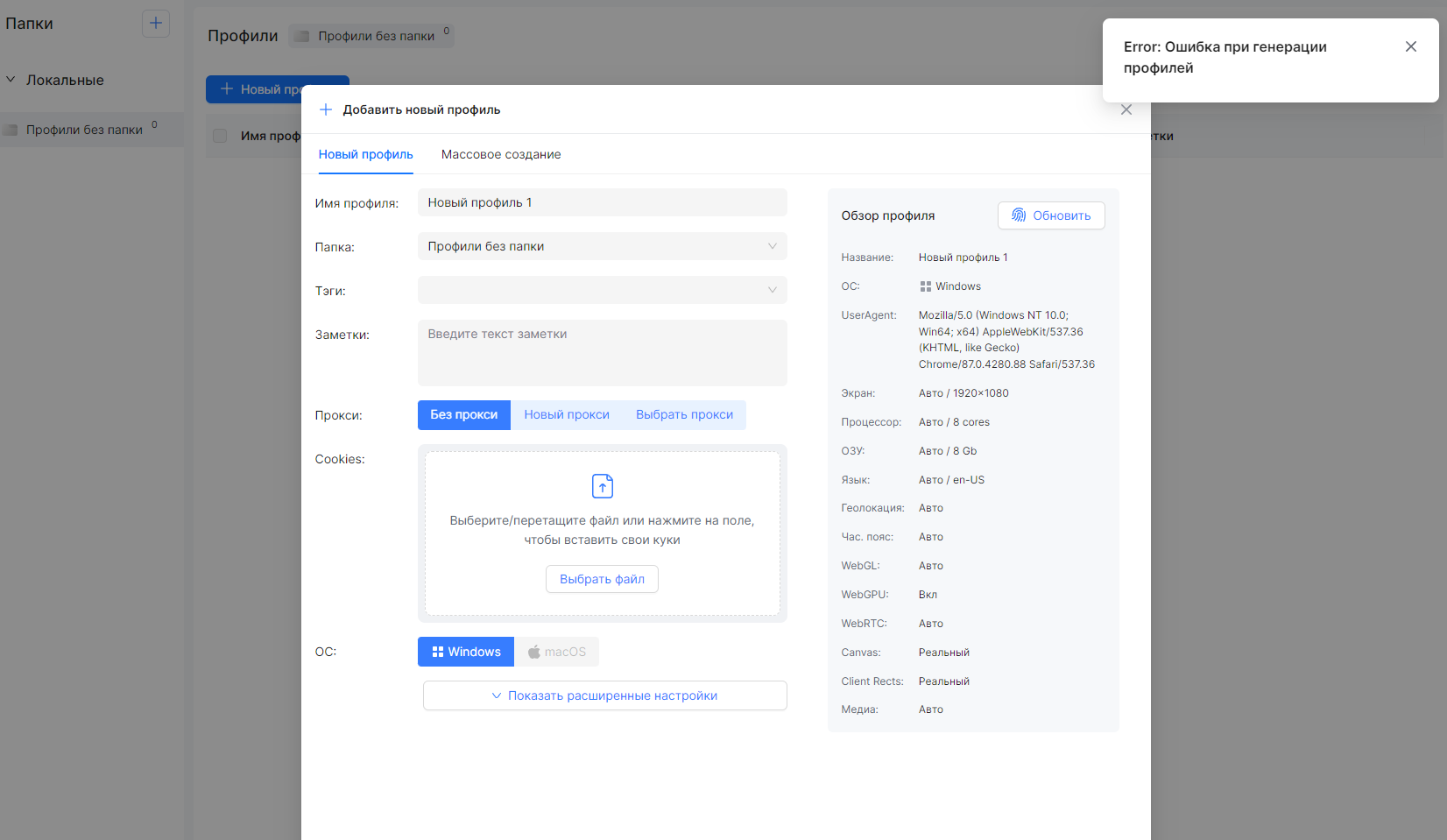Choose the Без прокси option
1447x840 pixels.
464,415
